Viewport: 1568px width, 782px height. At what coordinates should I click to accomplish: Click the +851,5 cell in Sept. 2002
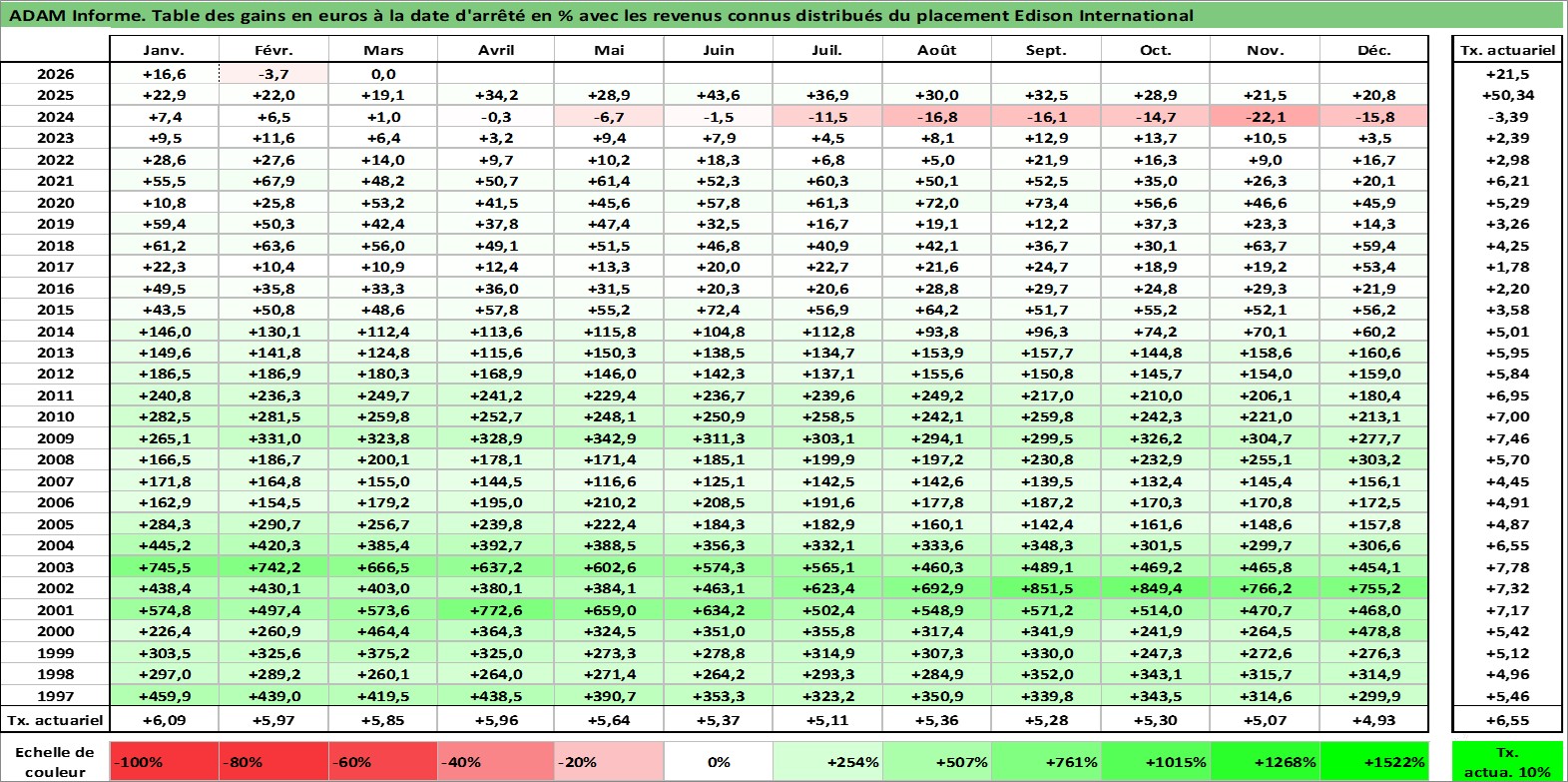click(1046, 588)
